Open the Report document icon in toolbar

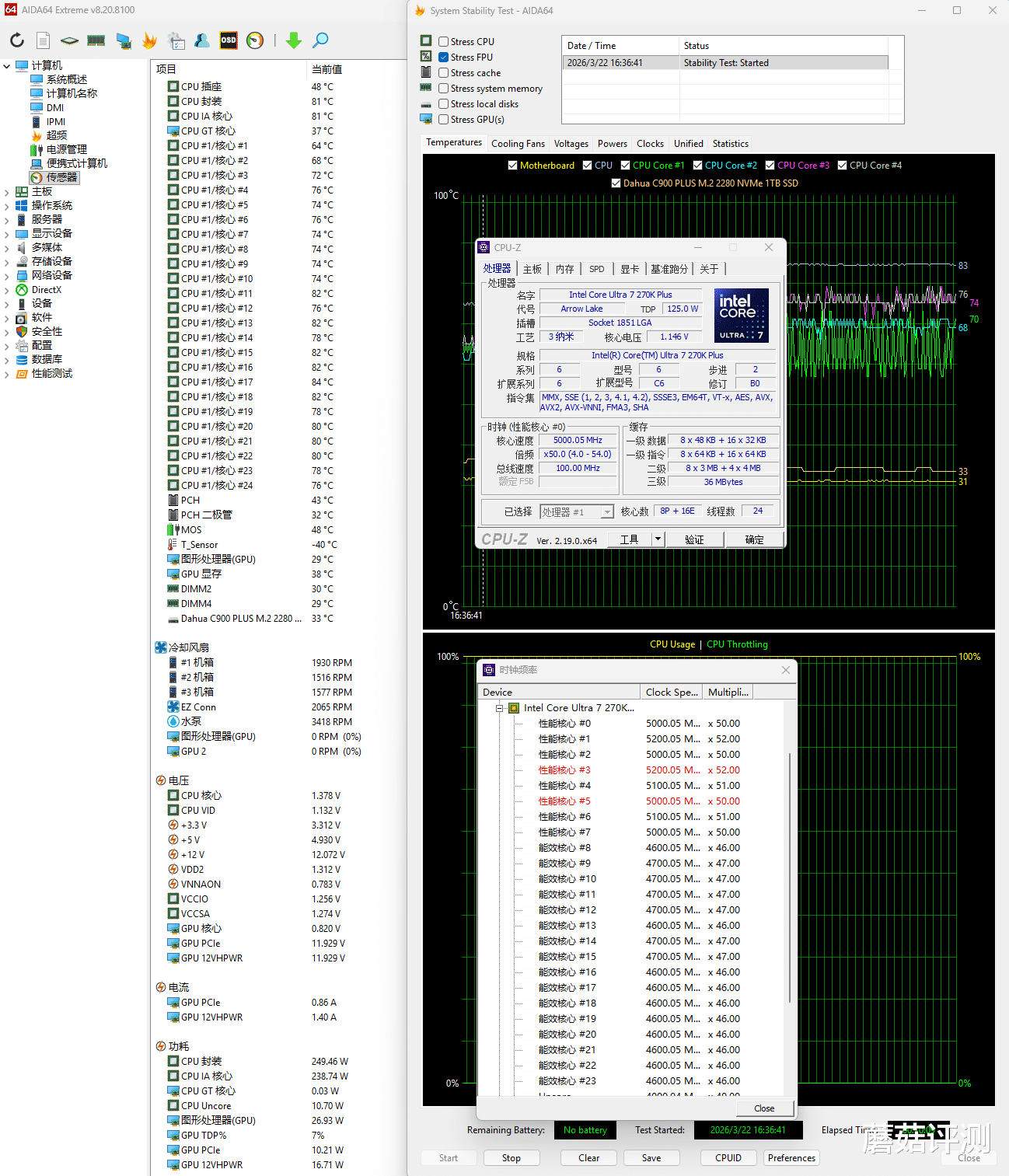point(44,40)
